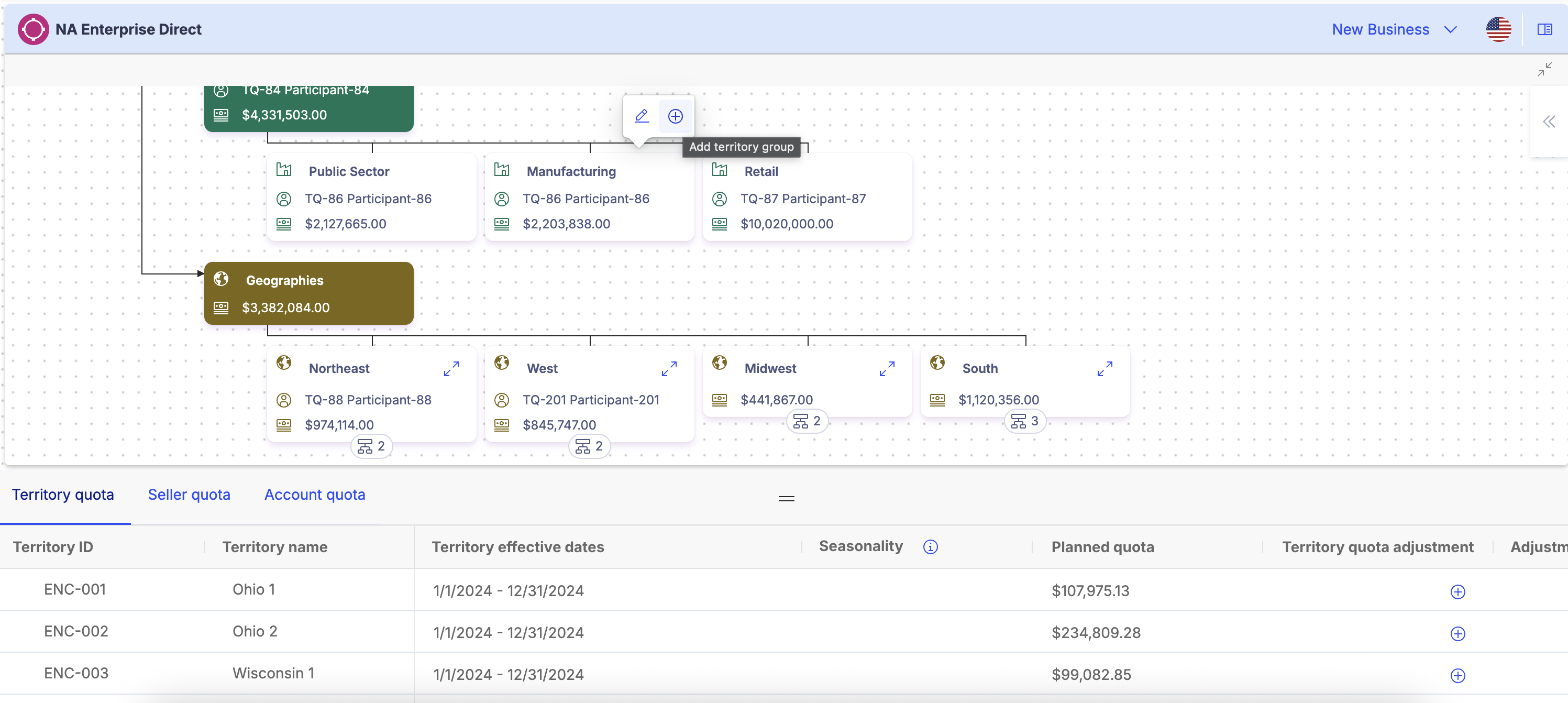Show Northeast's 2 child territories badge
The height and width of the screenshot is (703, 1568).
coord(371,446)
